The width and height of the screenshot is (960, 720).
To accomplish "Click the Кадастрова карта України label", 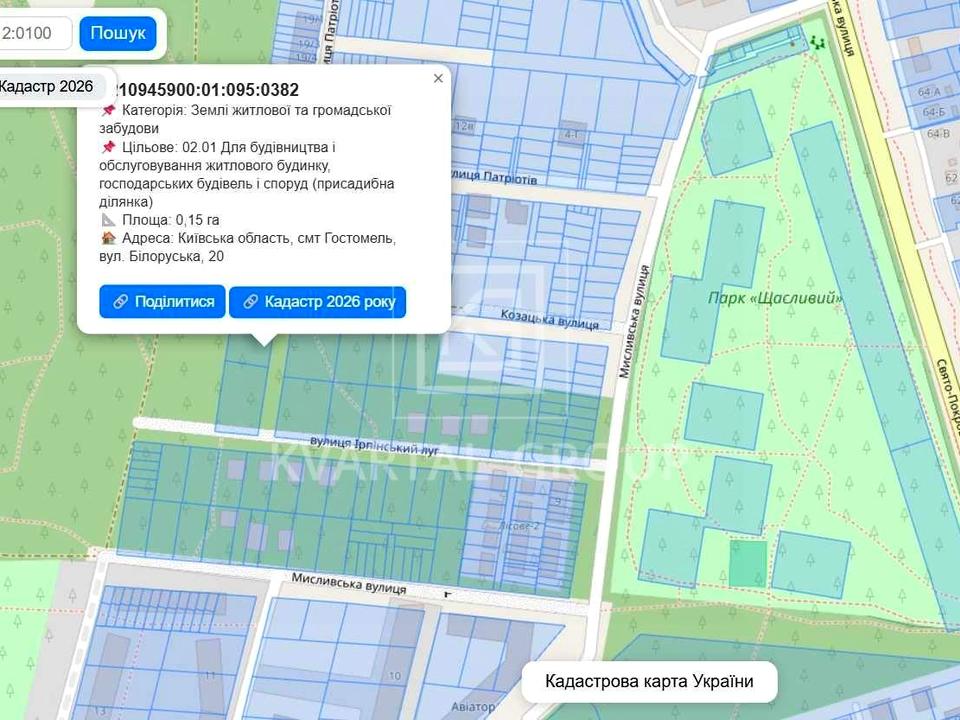I will [x=648, y=682].
